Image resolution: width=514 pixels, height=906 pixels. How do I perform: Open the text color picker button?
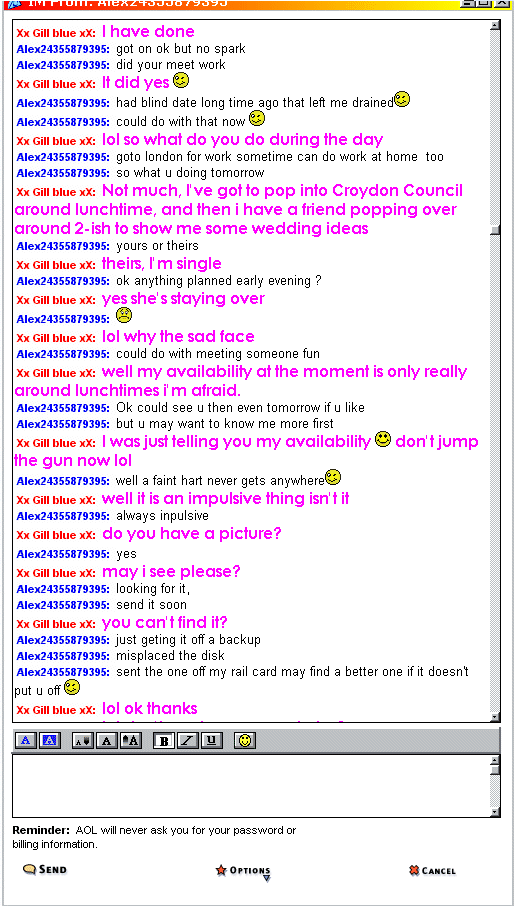25,740
